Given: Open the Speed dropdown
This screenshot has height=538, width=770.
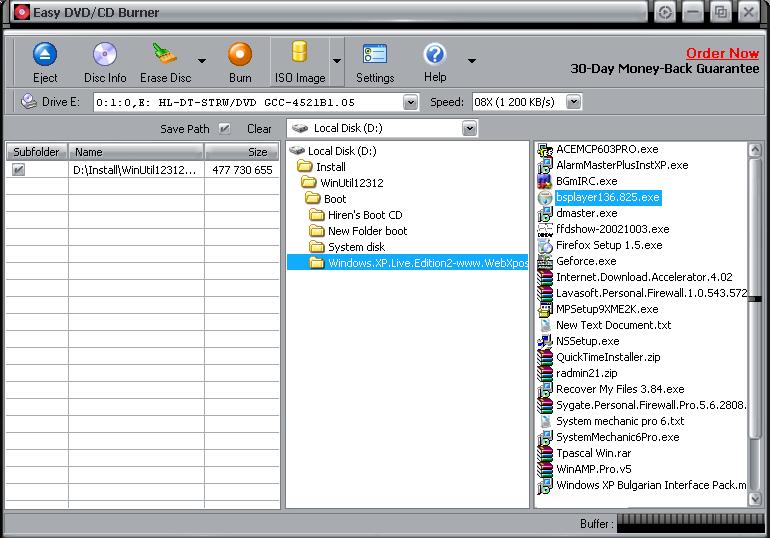Looking at the screenshot, I should 574,102.
